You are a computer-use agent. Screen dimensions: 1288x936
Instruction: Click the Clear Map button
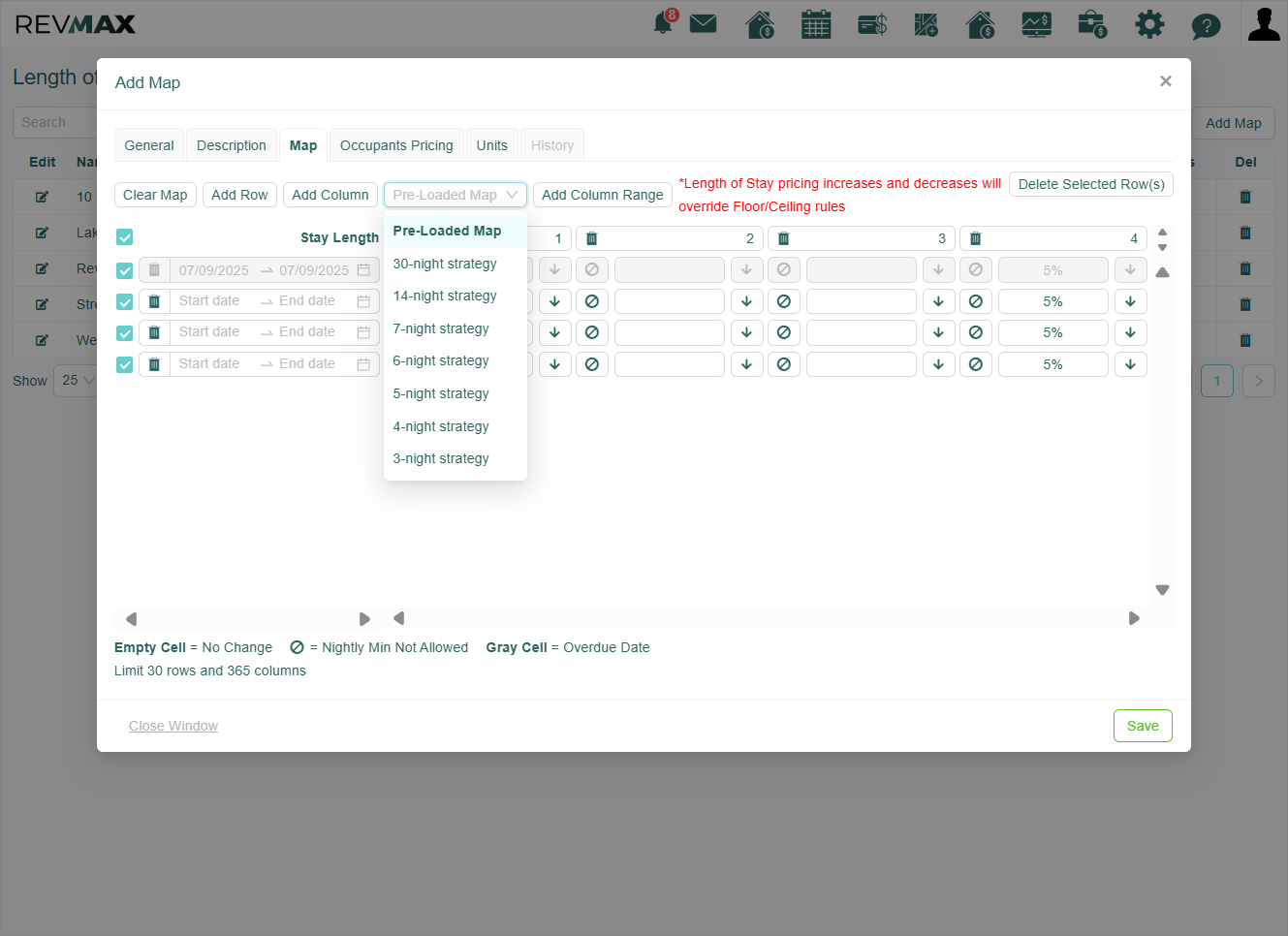[155, 195]
